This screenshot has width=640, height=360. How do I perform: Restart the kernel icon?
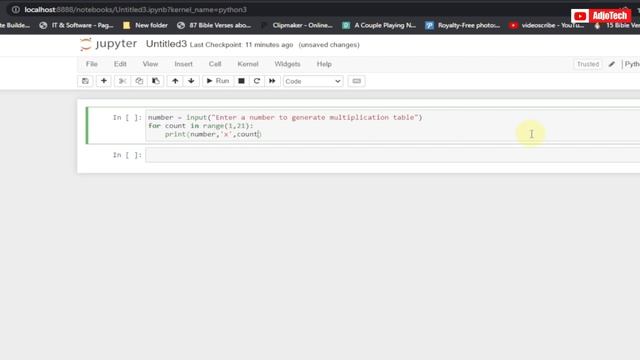[x=257, y=81]
